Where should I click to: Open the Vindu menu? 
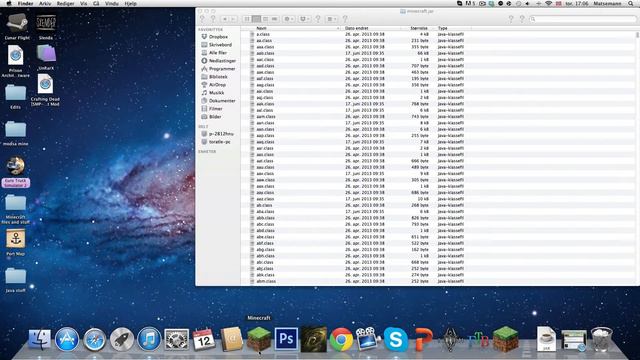[112, 3]
